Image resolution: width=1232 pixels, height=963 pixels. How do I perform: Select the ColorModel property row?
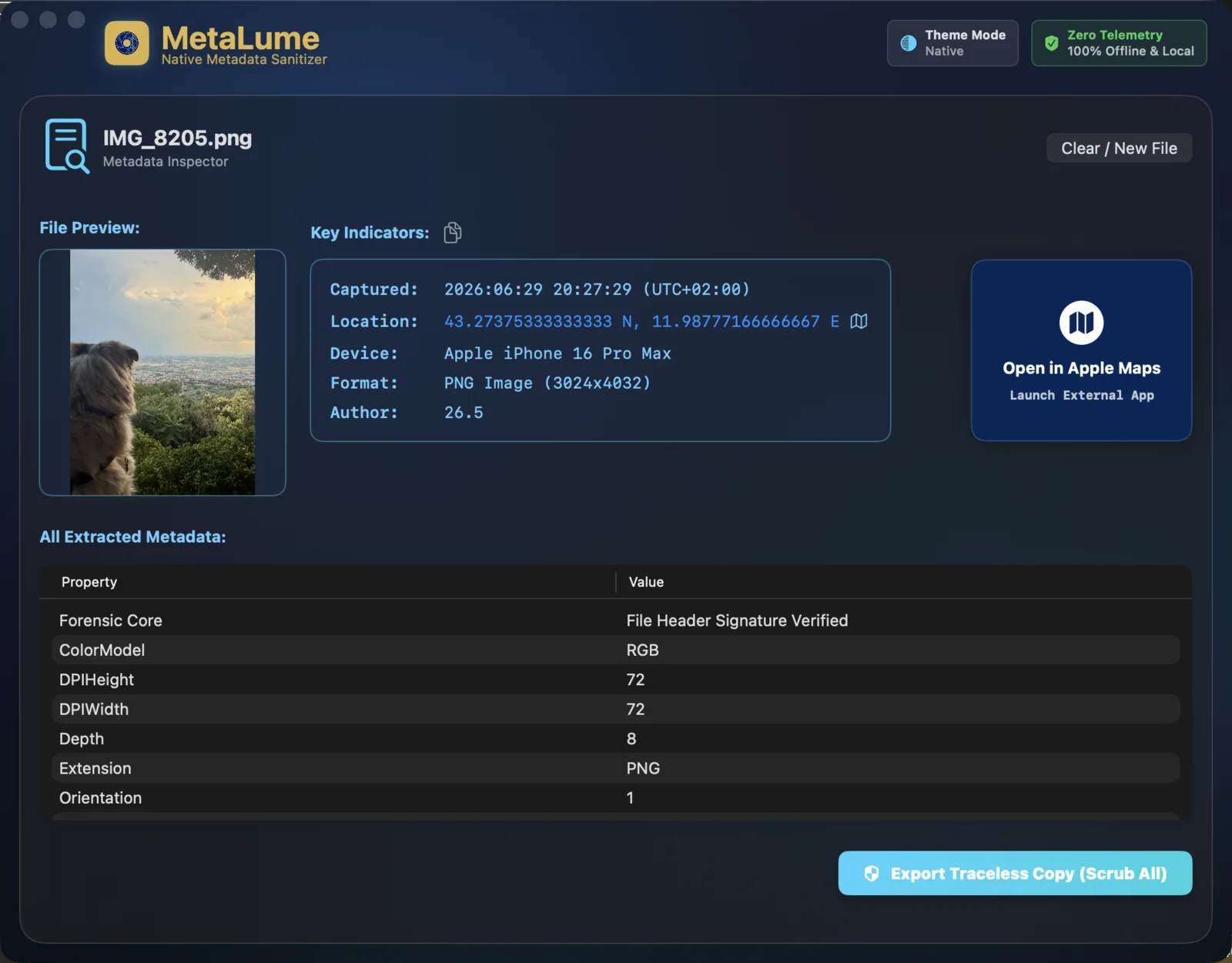point(616,650)
